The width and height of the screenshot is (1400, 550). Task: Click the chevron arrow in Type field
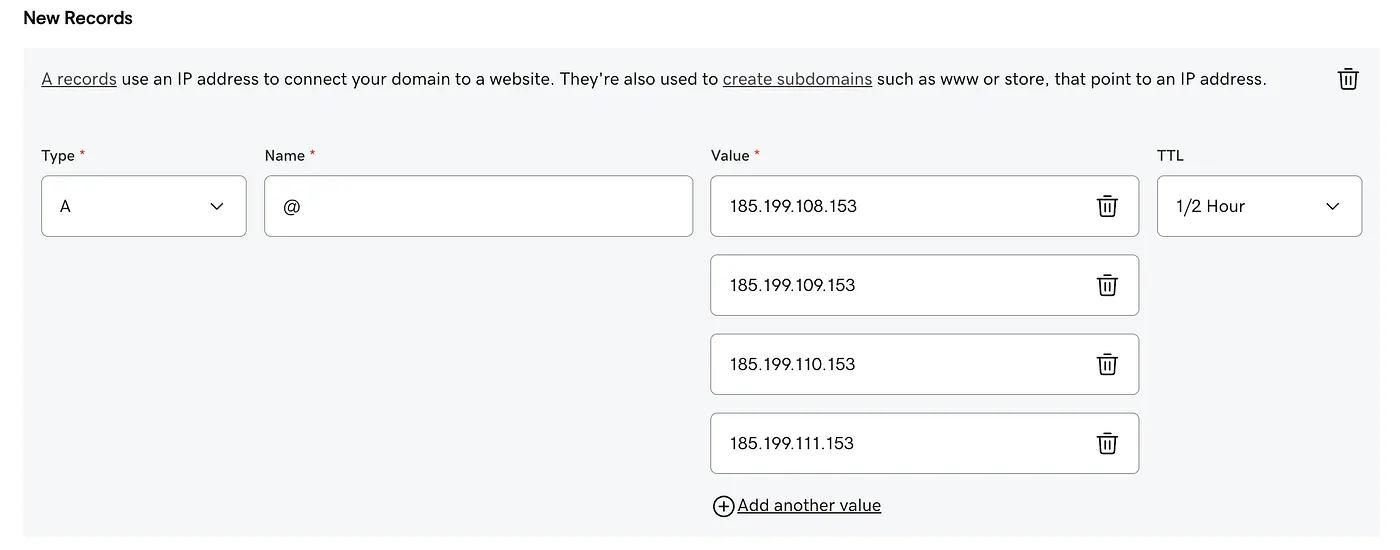pyautogui.click(x=217, y=206)
